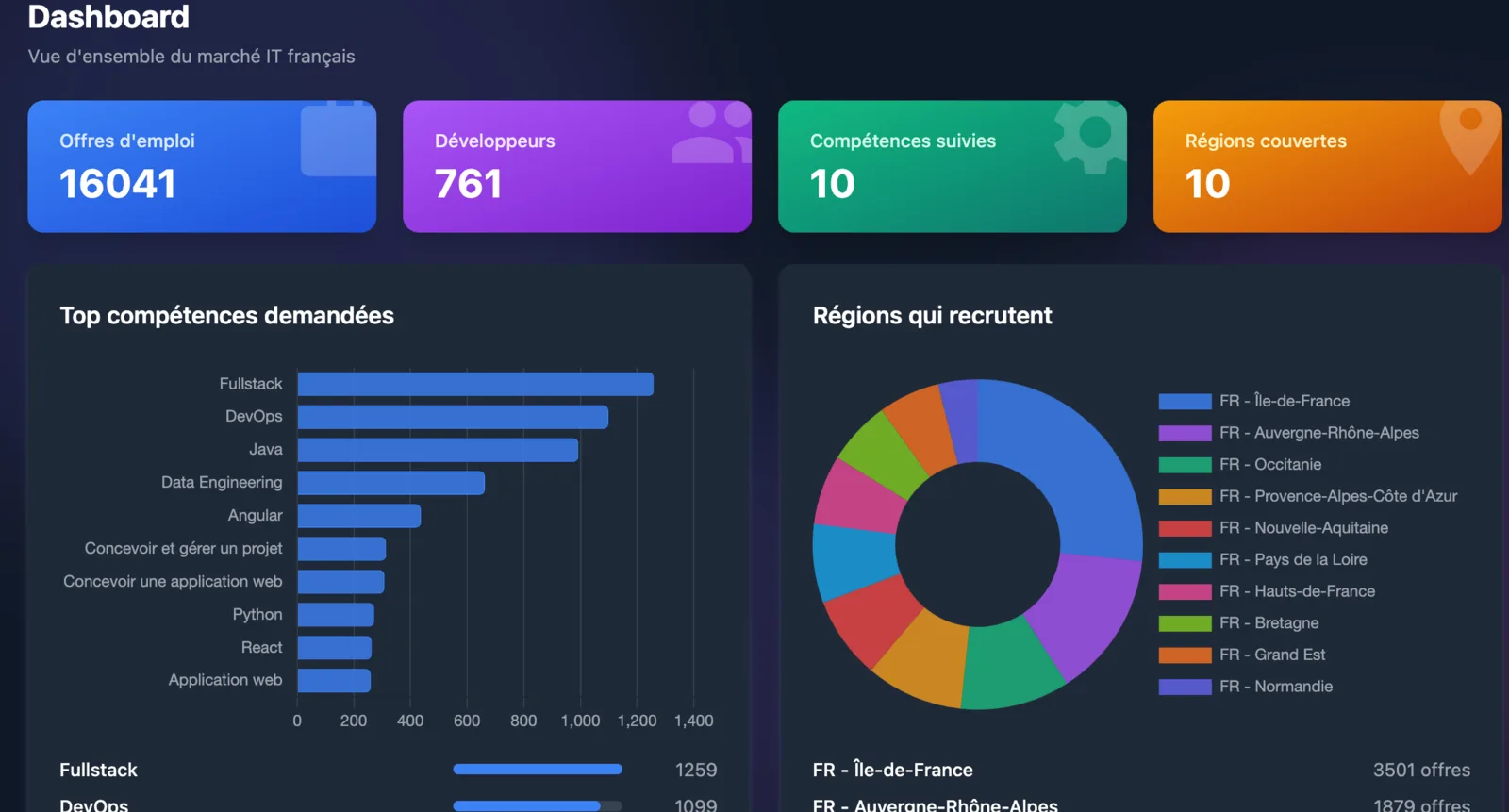Click the briefcase icon on Offres d'emploi card
Screen dimensions: 1509x812
[339, 139]
